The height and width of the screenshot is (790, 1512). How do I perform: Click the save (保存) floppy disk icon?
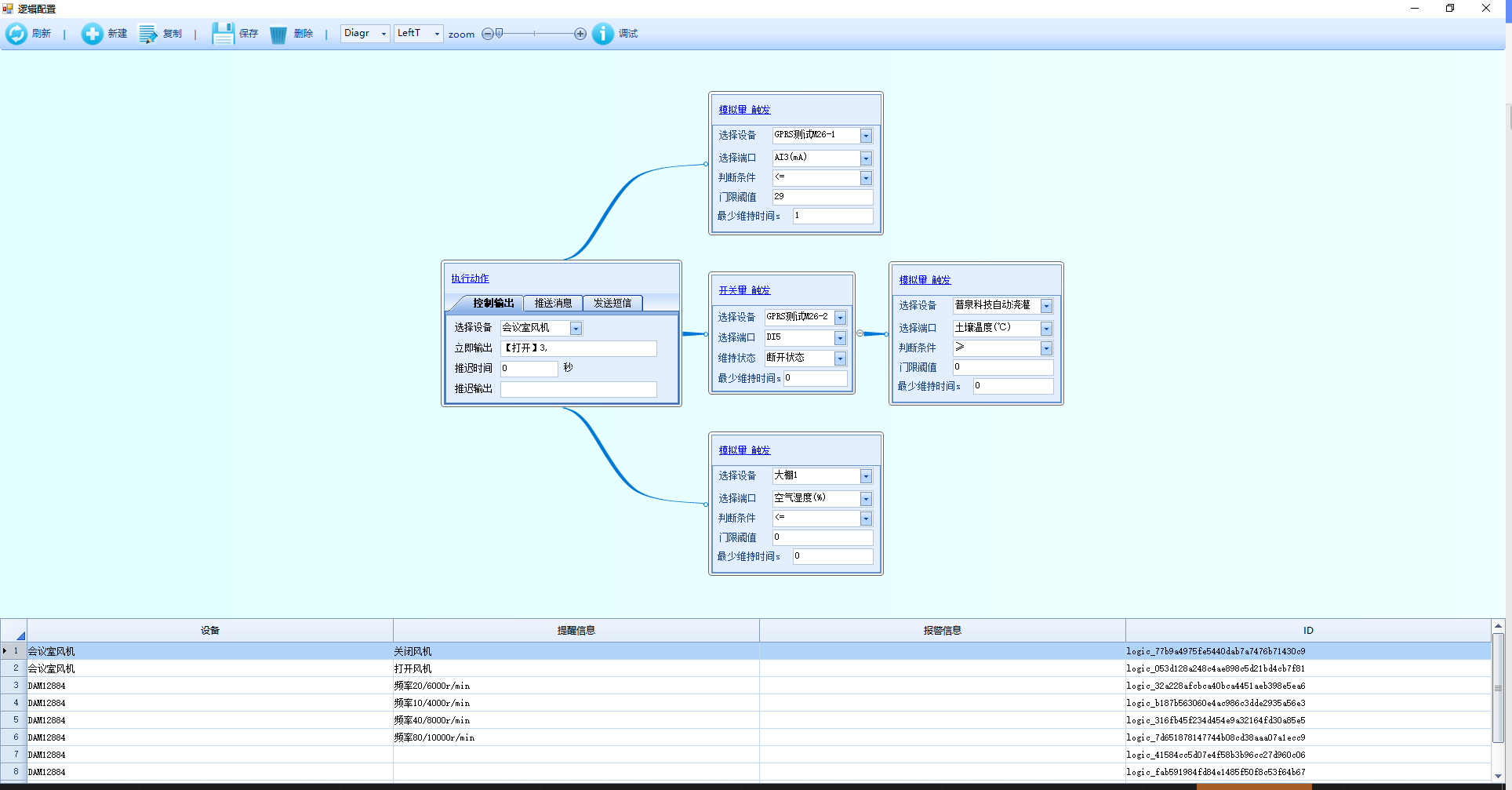click(223, 34)
